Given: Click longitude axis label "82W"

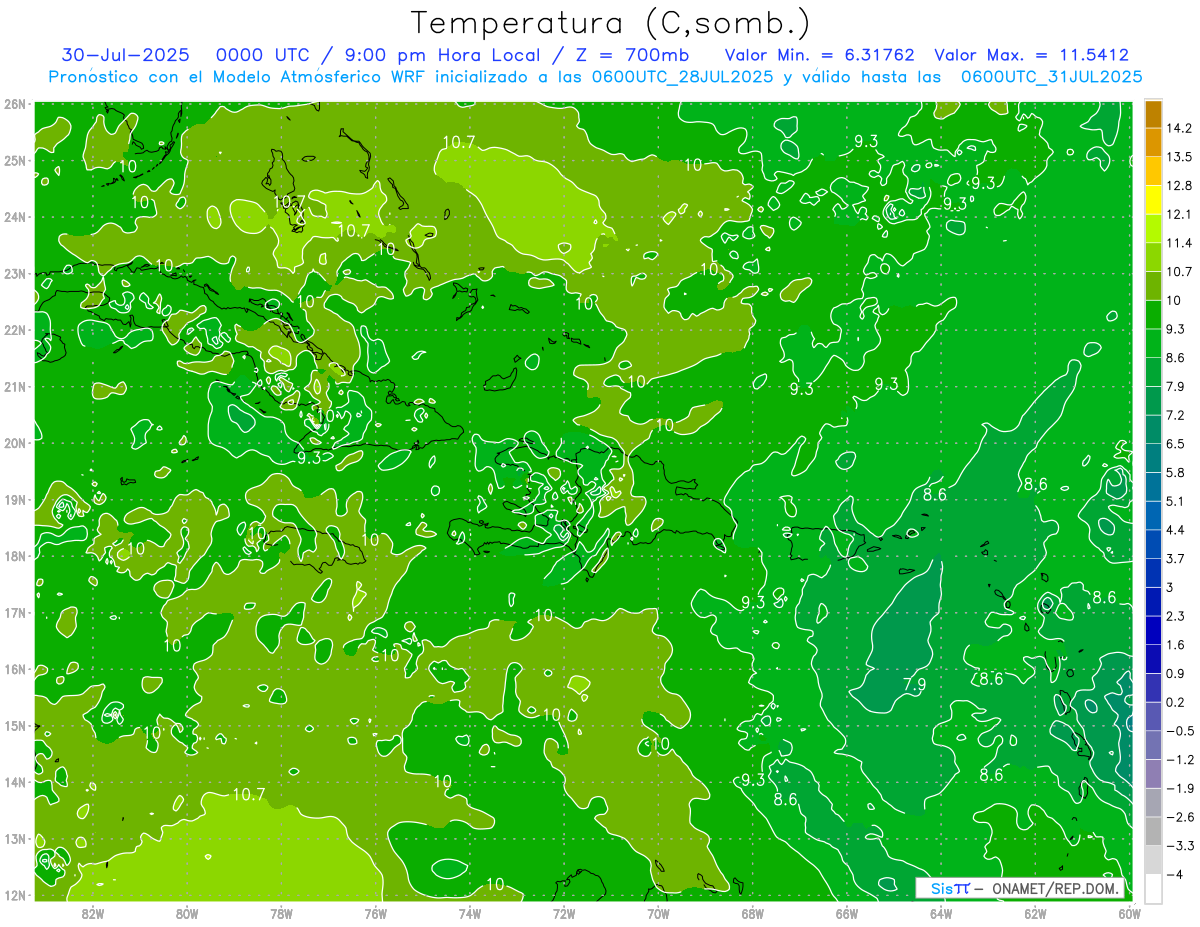Looking at the screenshot, I should click(x=93, y=913).
